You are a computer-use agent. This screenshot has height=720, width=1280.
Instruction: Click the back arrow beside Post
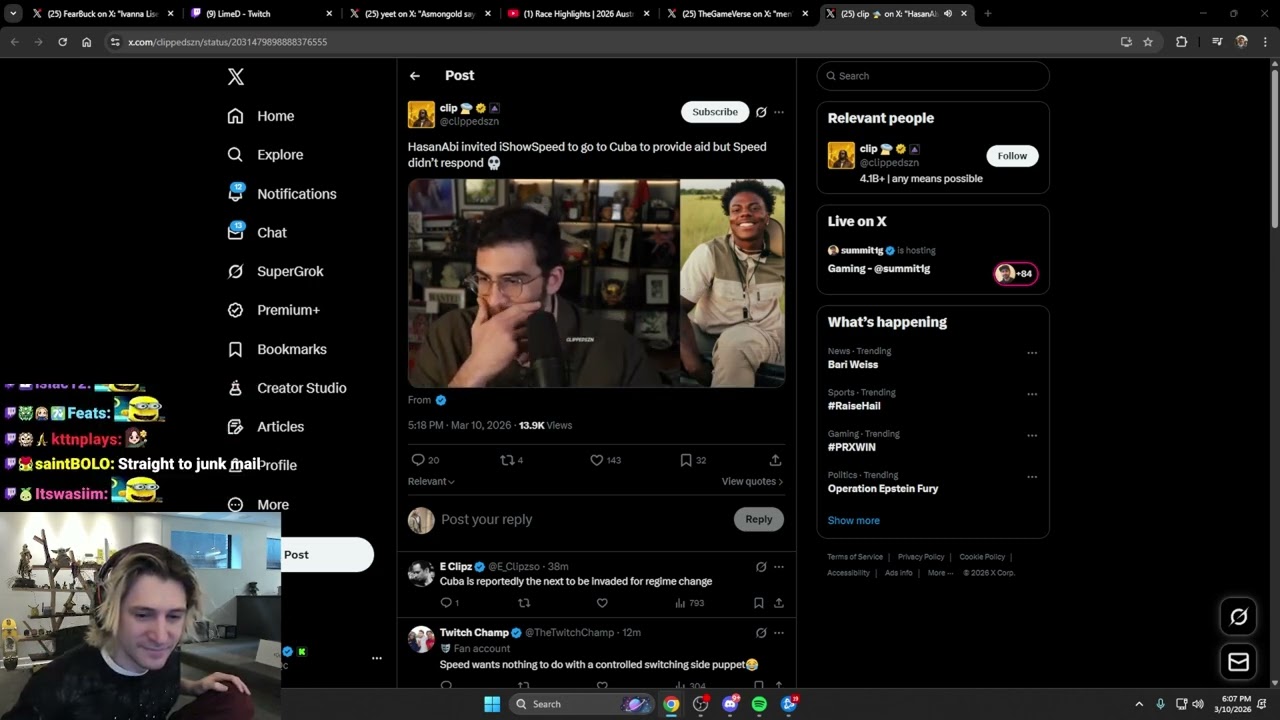415,76
